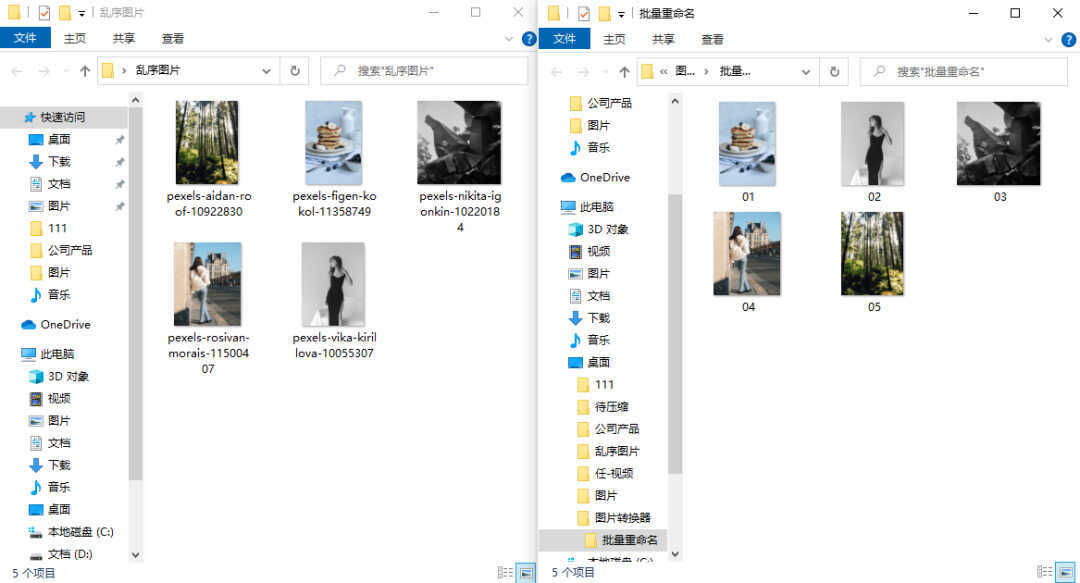Screen dimensions: 1080x583
Task: Go up one folder level in the 乱序图片 window
Action: 85,70
